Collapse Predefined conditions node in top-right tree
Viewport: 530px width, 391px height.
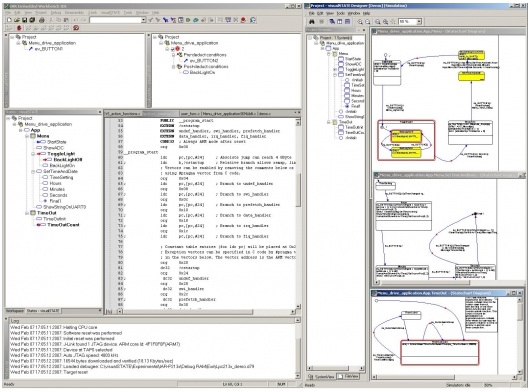tap(173, 55)
